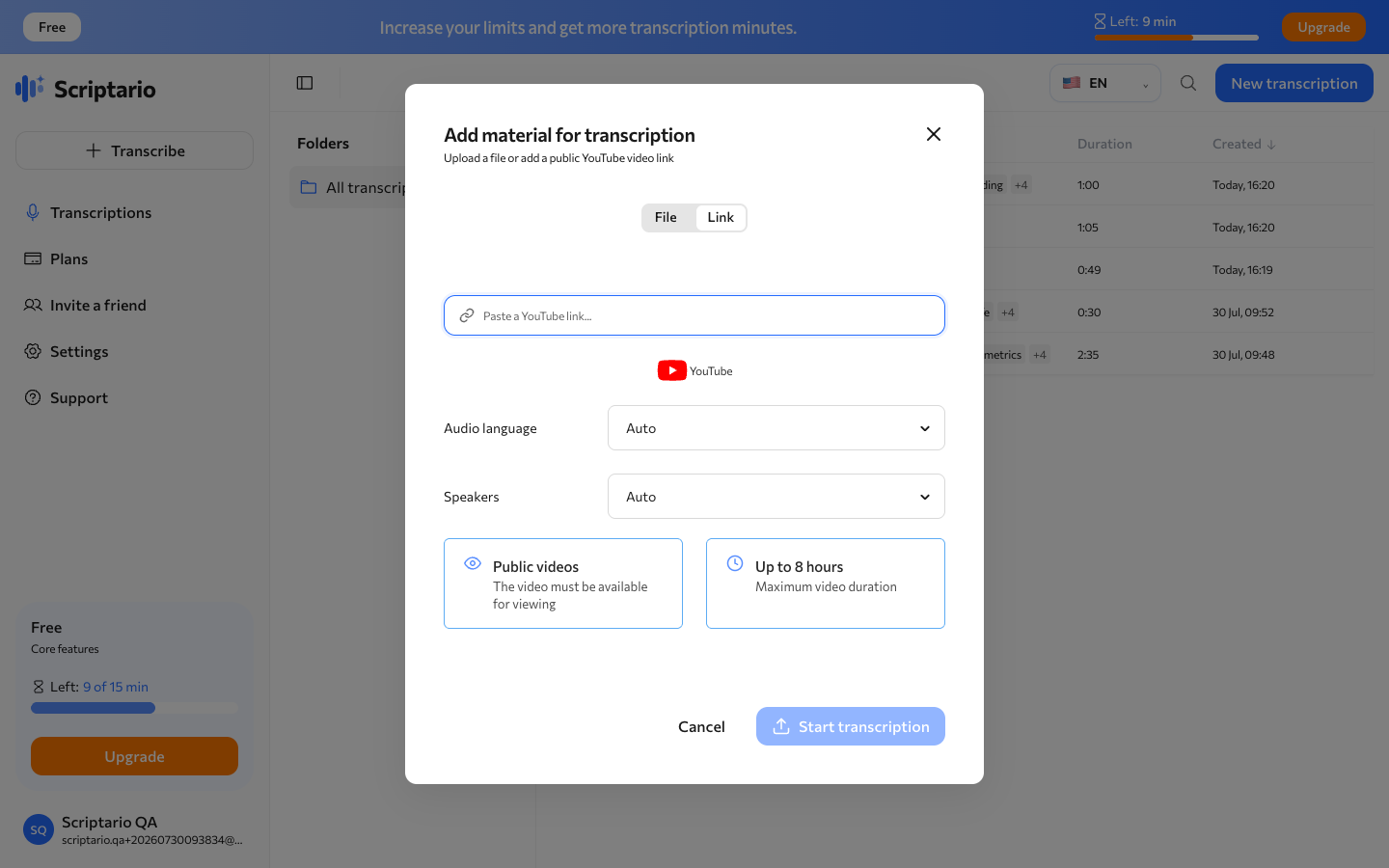Viewport: 1389px width, 868px height.
Task: Cancel the transcription dialog
Action: point(701,726)
